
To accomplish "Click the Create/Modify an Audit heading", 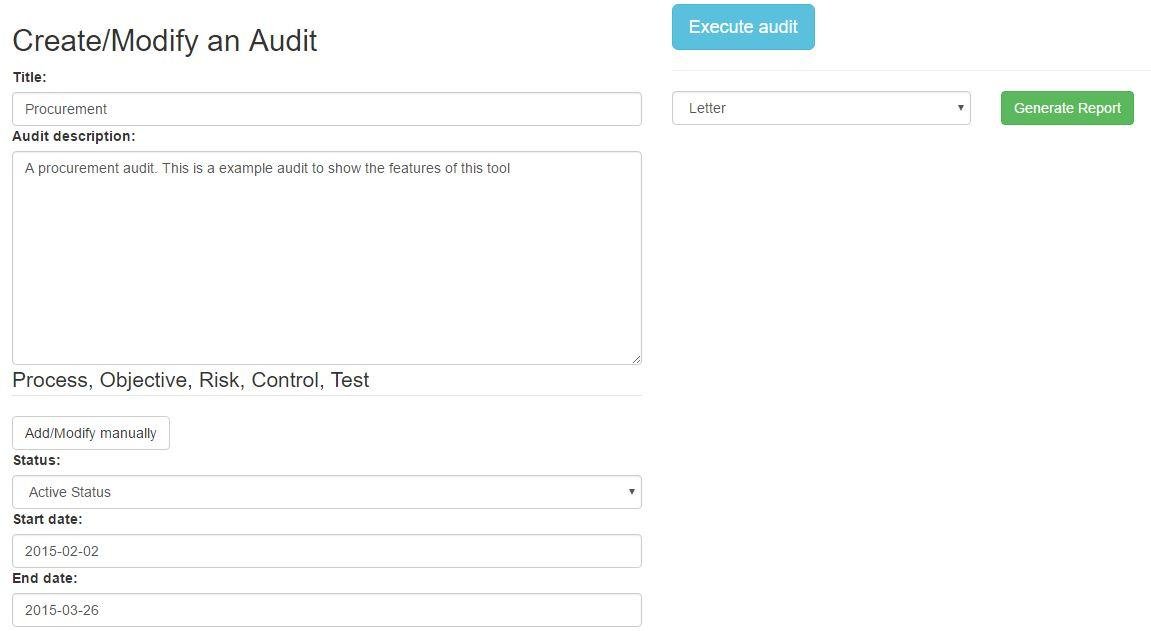I will 164,41.
